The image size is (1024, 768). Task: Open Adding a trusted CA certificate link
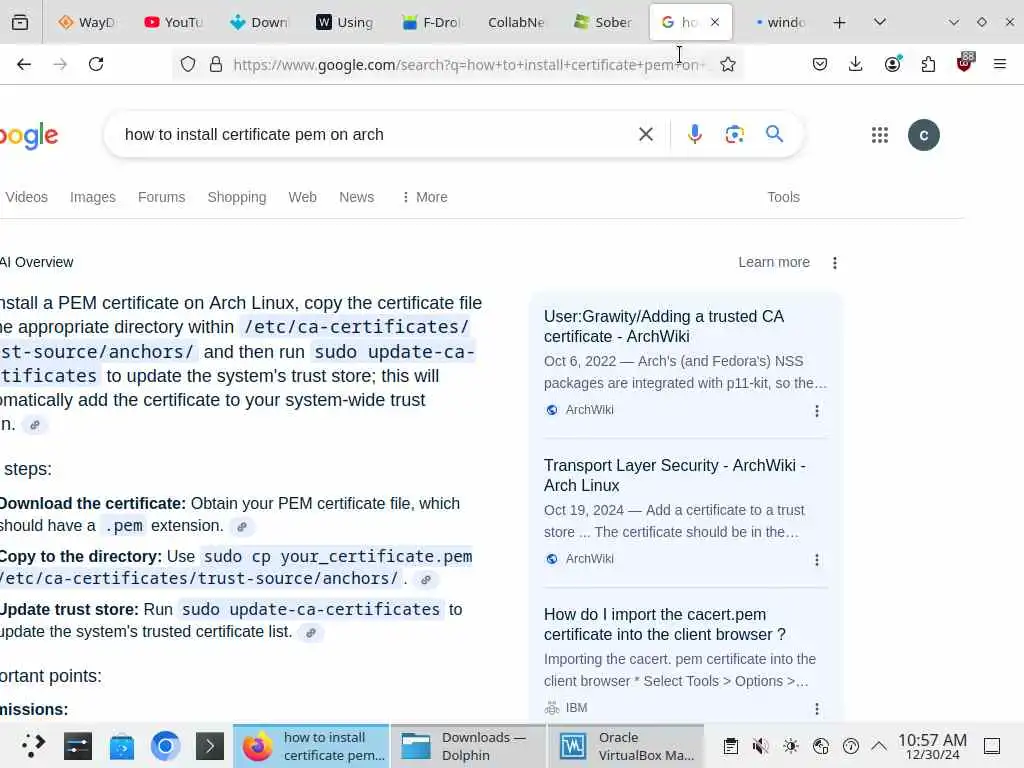coord(664,327)
